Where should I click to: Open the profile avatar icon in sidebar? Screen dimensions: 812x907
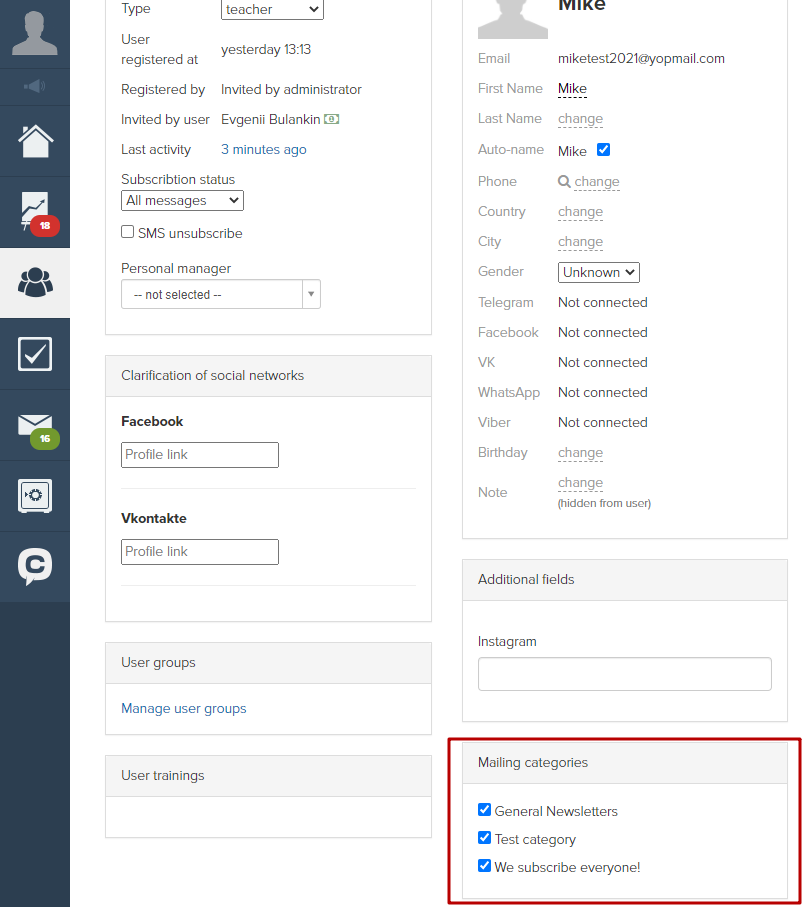tap(35, 34)
